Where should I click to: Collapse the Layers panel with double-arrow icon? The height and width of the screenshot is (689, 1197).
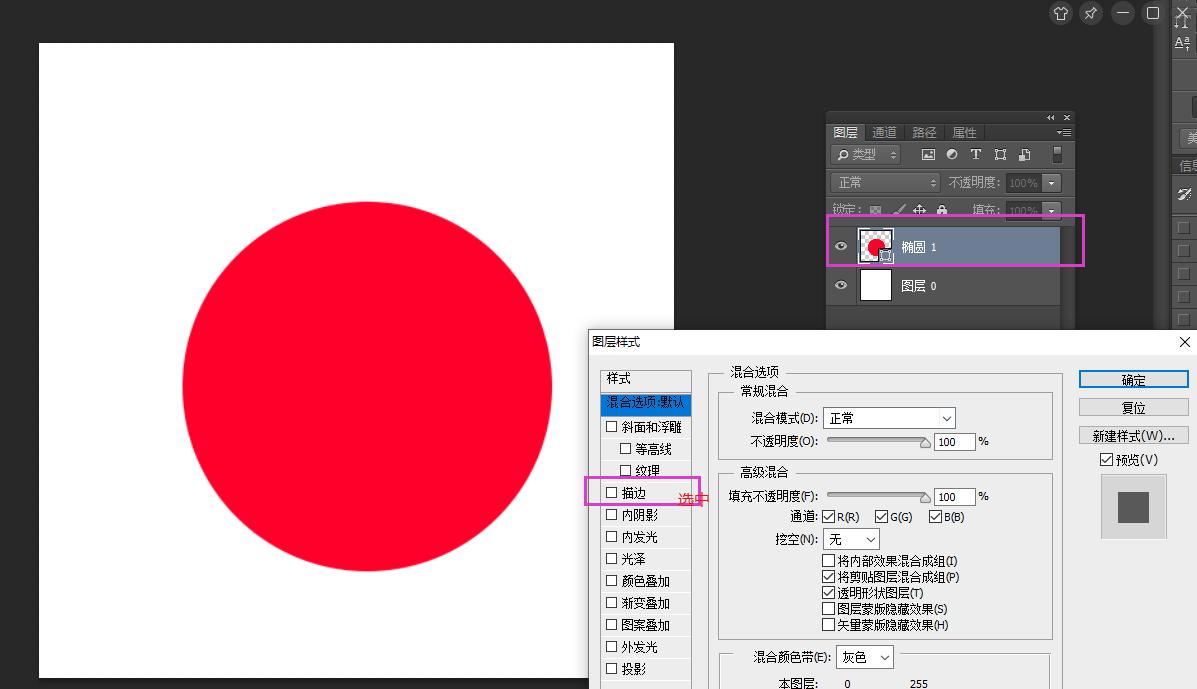tap(1050, 118)
